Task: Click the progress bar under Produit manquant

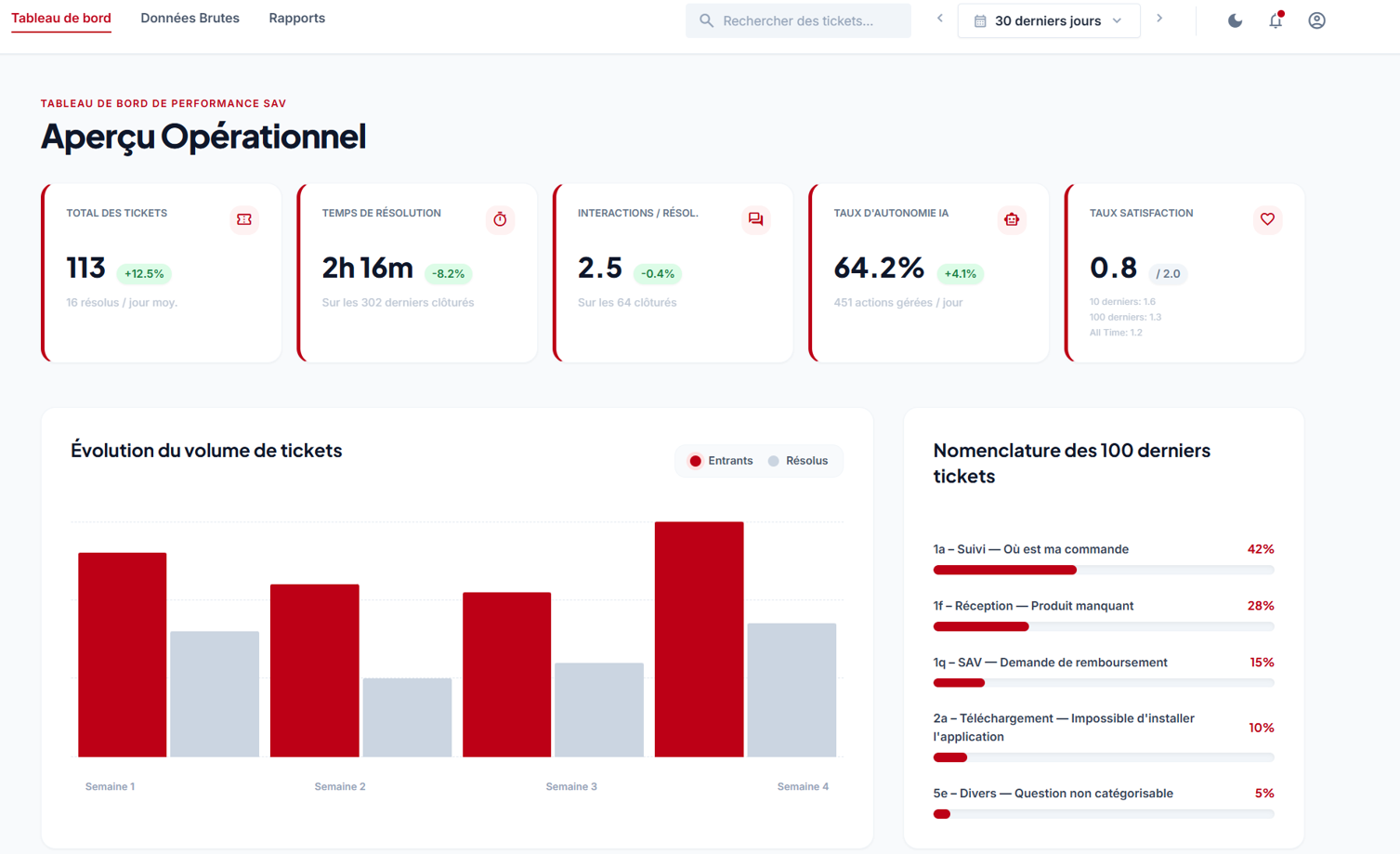Action: (1104, 626)
